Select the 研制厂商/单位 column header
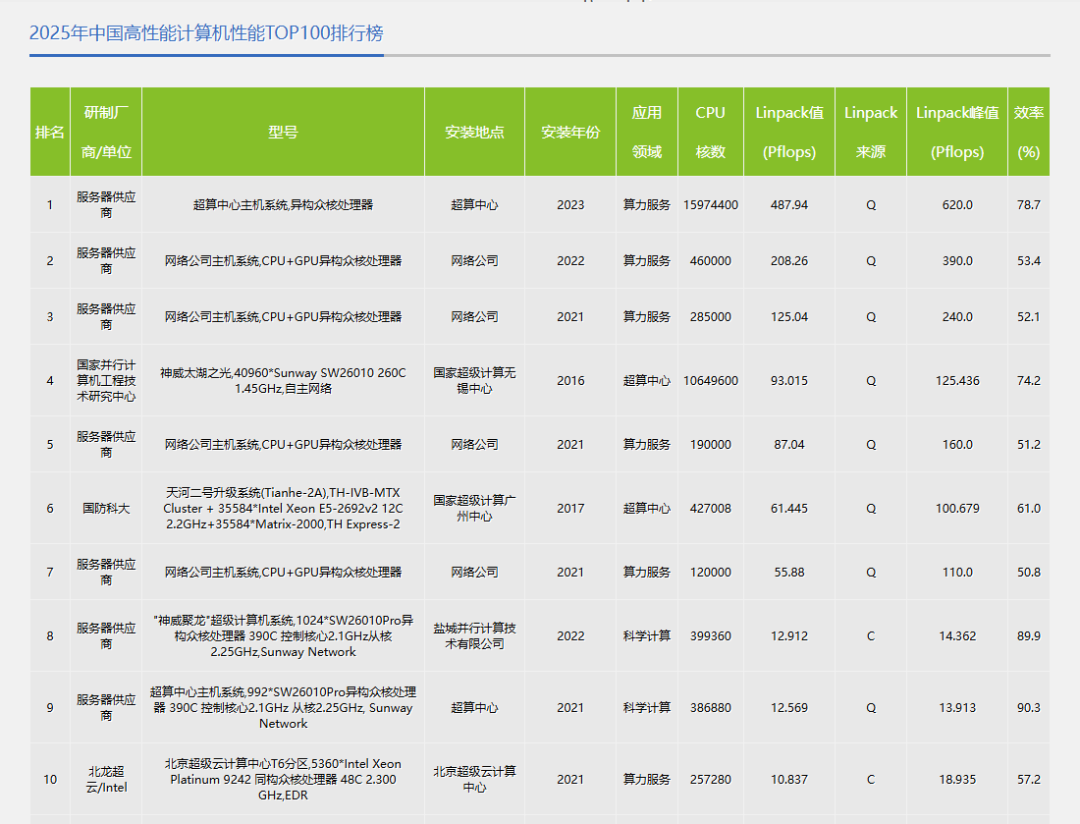Image resolution: width=1080 pixels, height=824 pixels. (x=106, y=132)
